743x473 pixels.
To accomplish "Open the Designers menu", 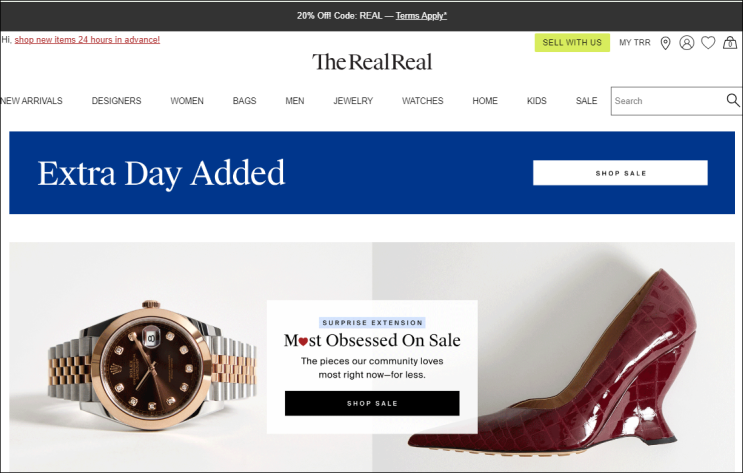I will pos(117,101).
